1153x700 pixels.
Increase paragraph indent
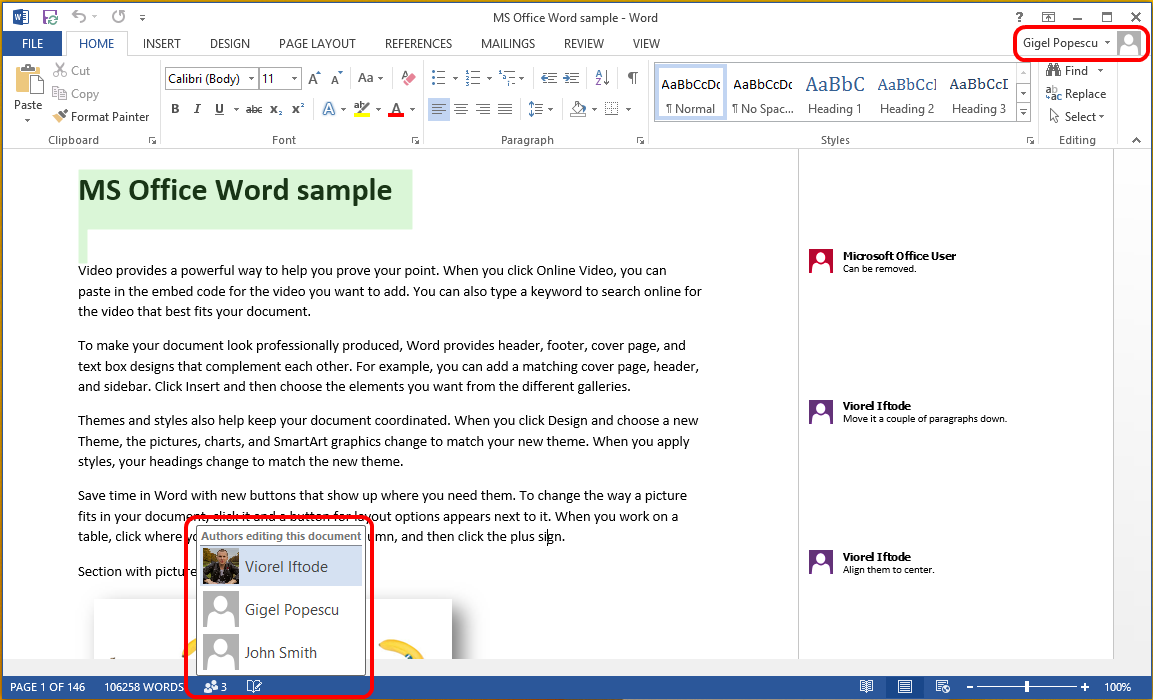571,78
